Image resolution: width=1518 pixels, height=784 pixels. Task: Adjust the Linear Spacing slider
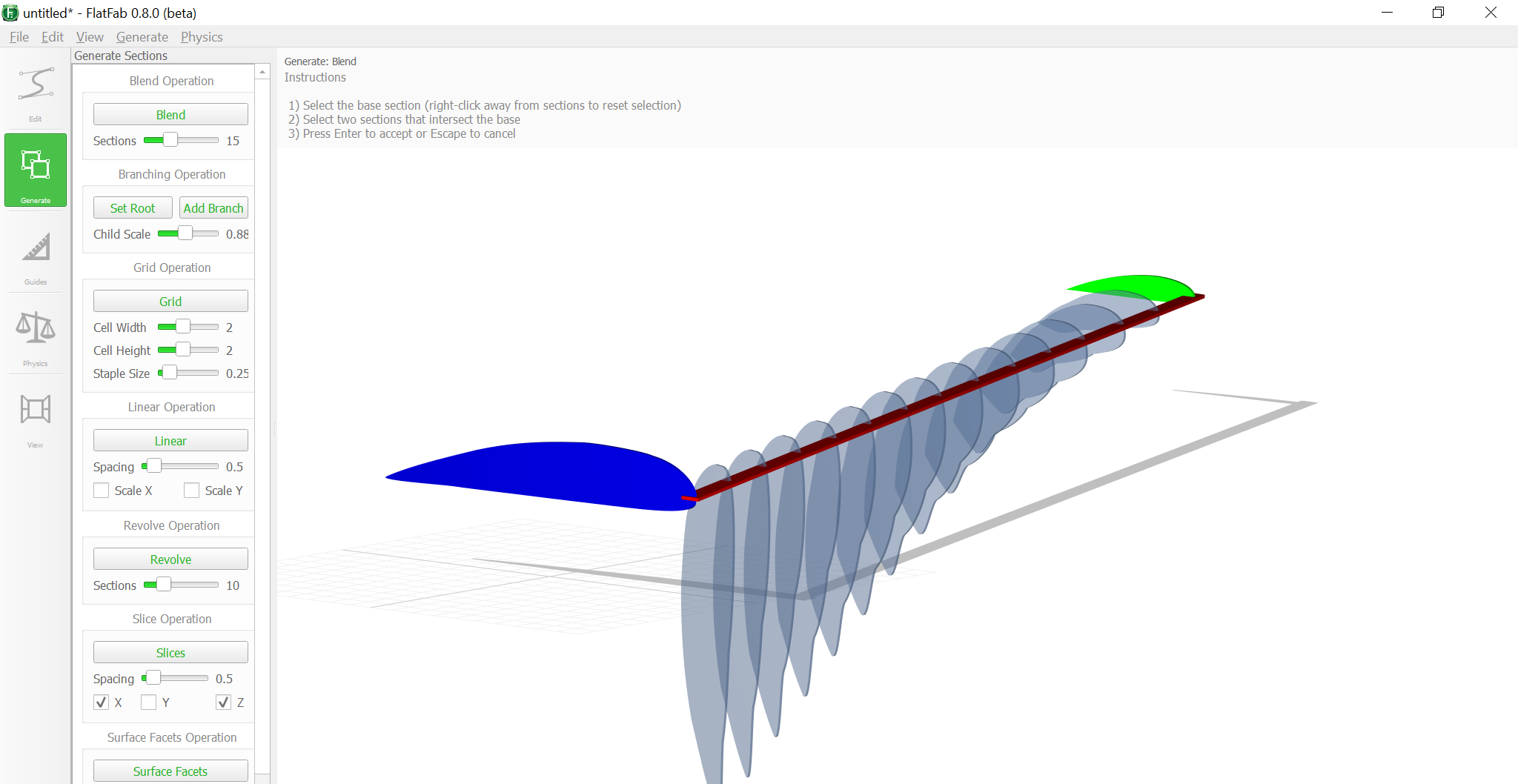tap(154, 466)
